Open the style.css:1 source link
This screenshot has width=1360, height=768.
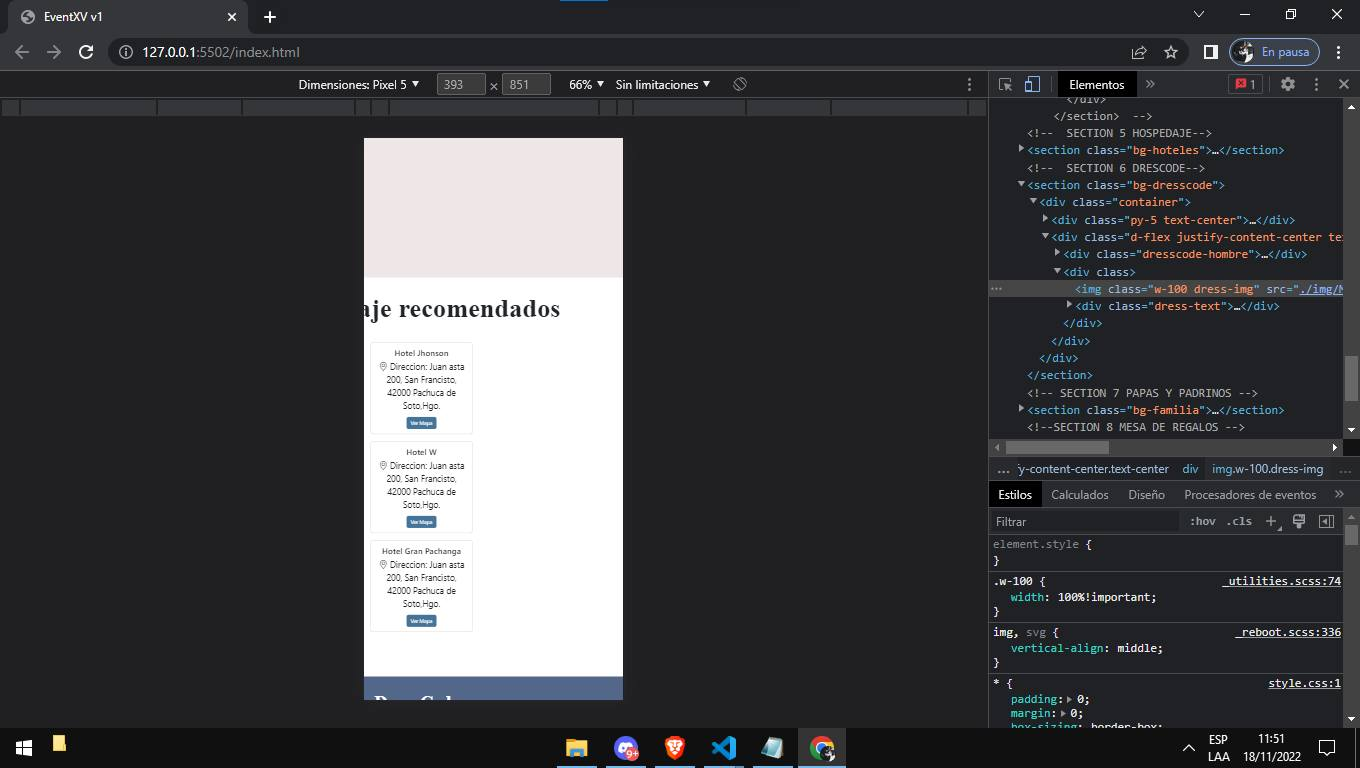(x=1304, y=684)
